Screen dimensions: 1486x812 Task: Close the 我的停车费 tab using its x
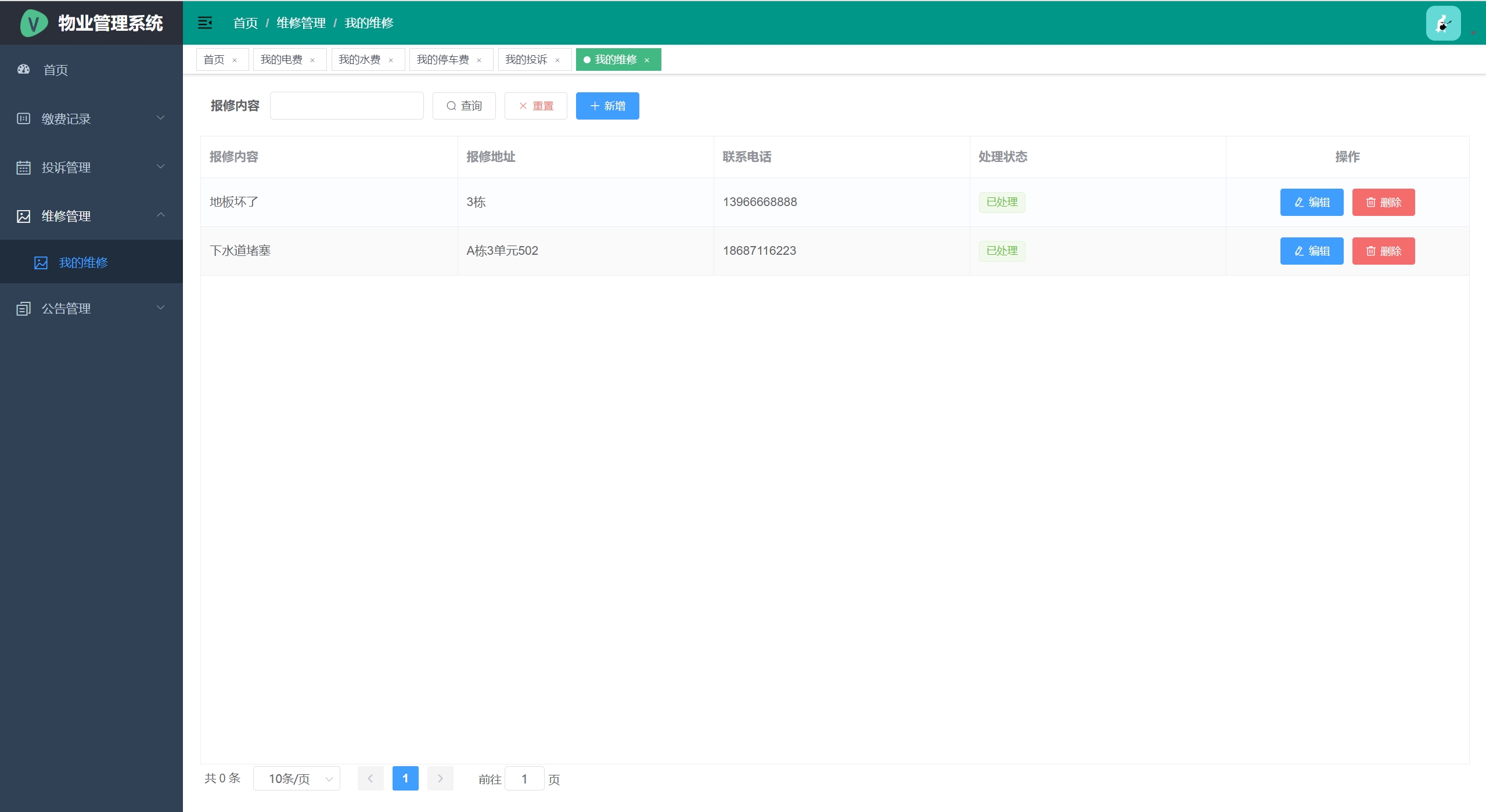click(x=479, y=60)
